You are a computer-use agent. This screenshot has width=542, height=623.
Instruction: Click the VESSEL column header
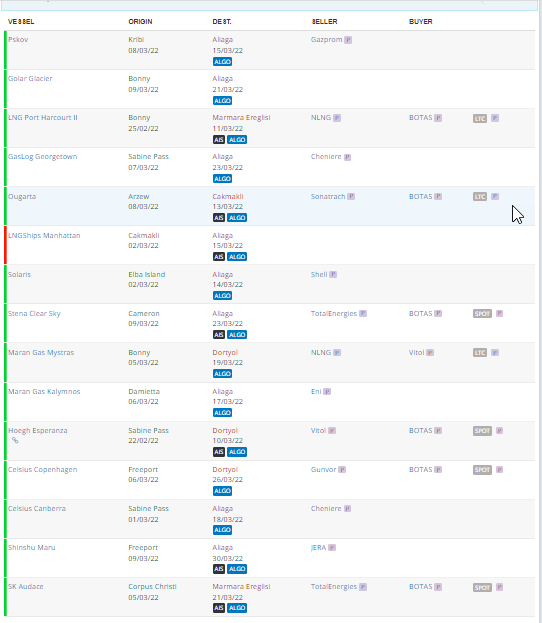[21, 21]
